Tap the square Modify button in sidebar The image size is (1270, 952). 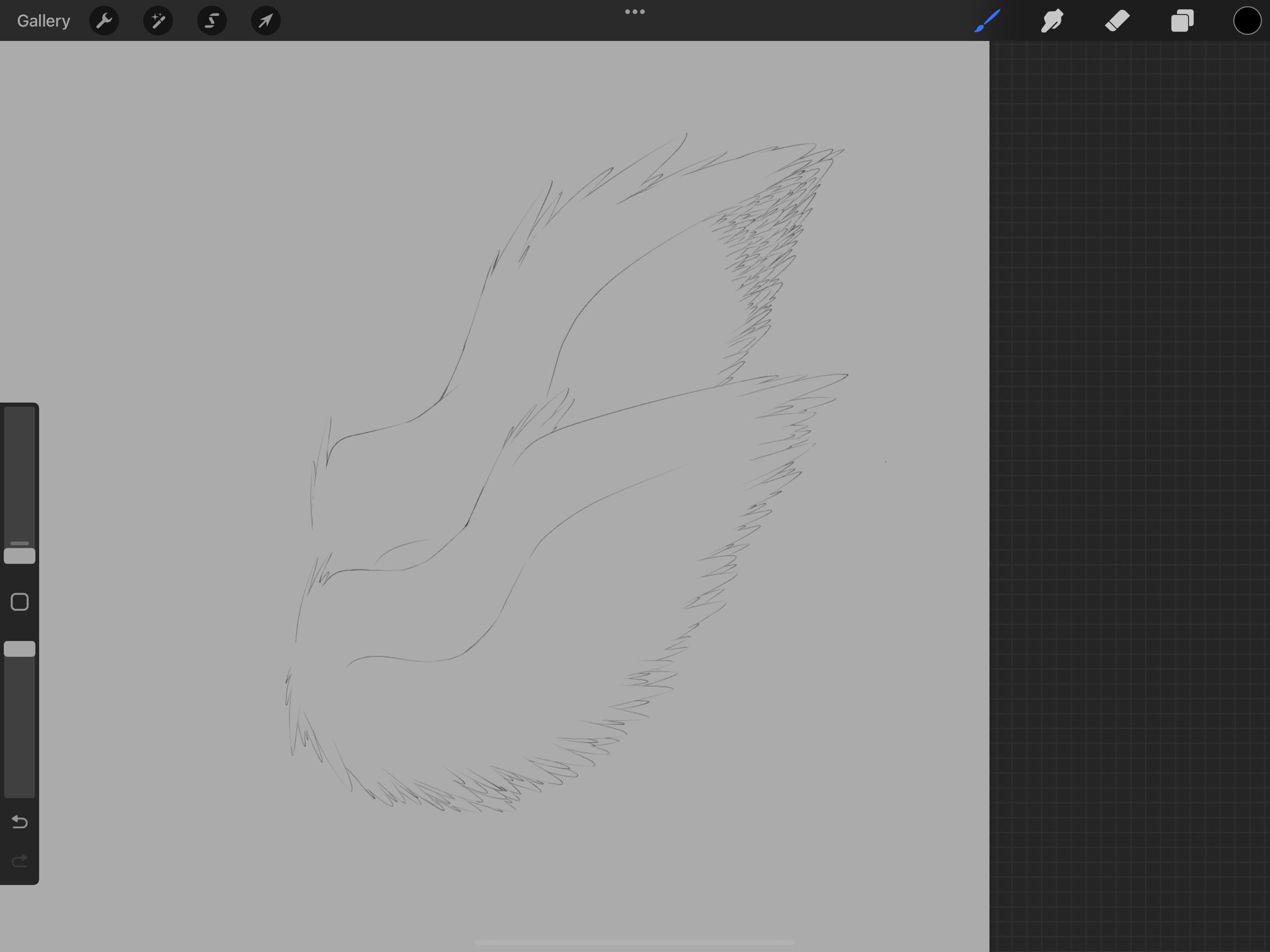click(20, 602)
